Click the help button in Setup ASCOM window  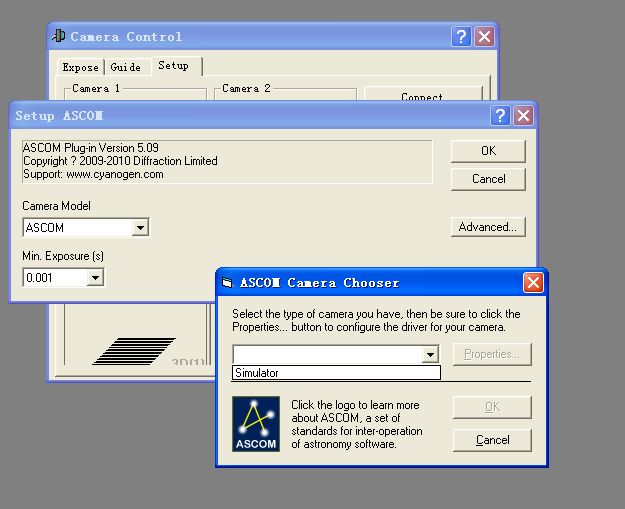[500, 116]
